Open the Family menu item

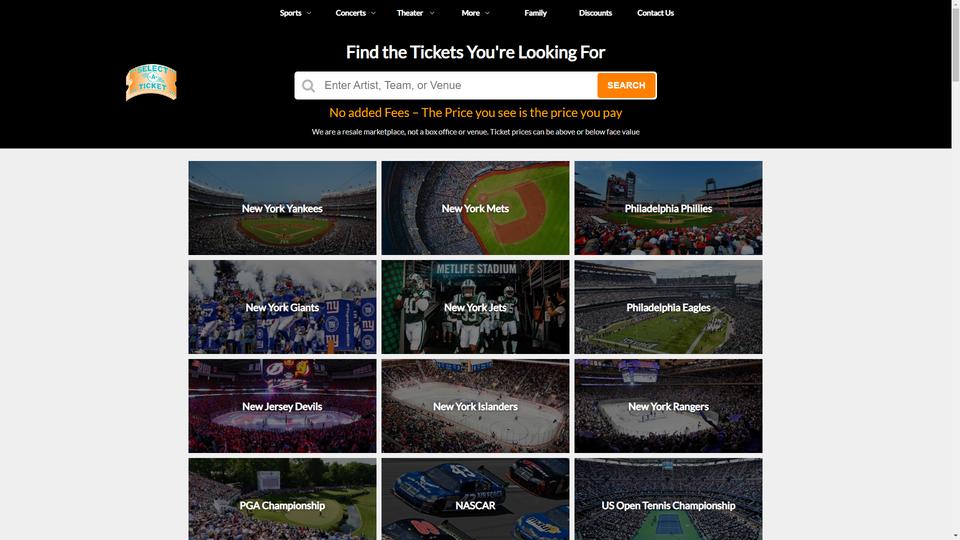click(535, 13)
